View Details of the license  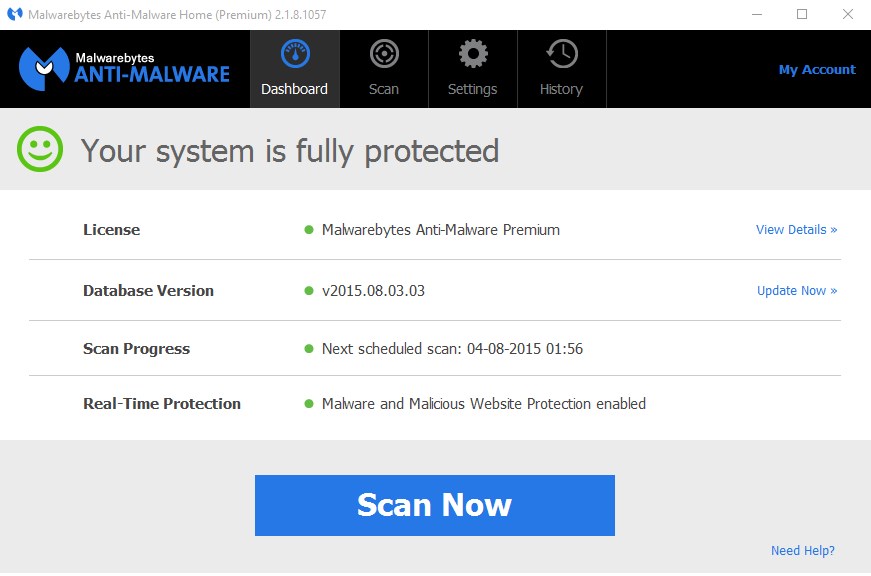797,229
